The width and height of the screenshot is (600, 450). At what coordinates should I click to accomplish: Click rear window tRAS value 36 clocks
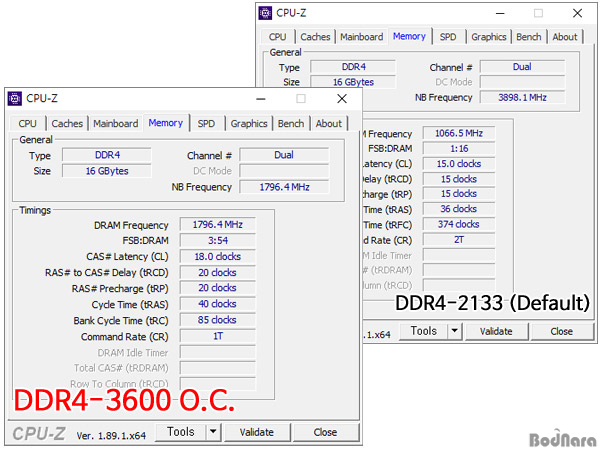pos(459,209)
